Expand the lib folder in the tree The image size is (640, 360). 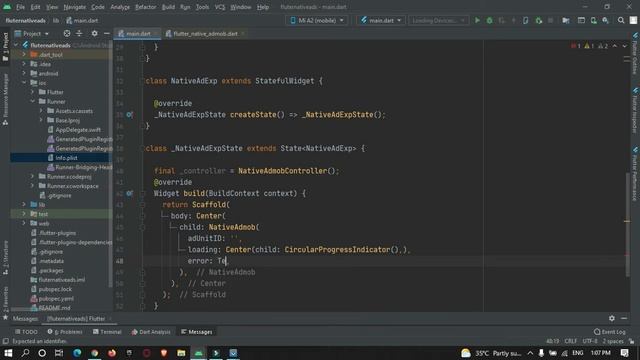[24, 204]
